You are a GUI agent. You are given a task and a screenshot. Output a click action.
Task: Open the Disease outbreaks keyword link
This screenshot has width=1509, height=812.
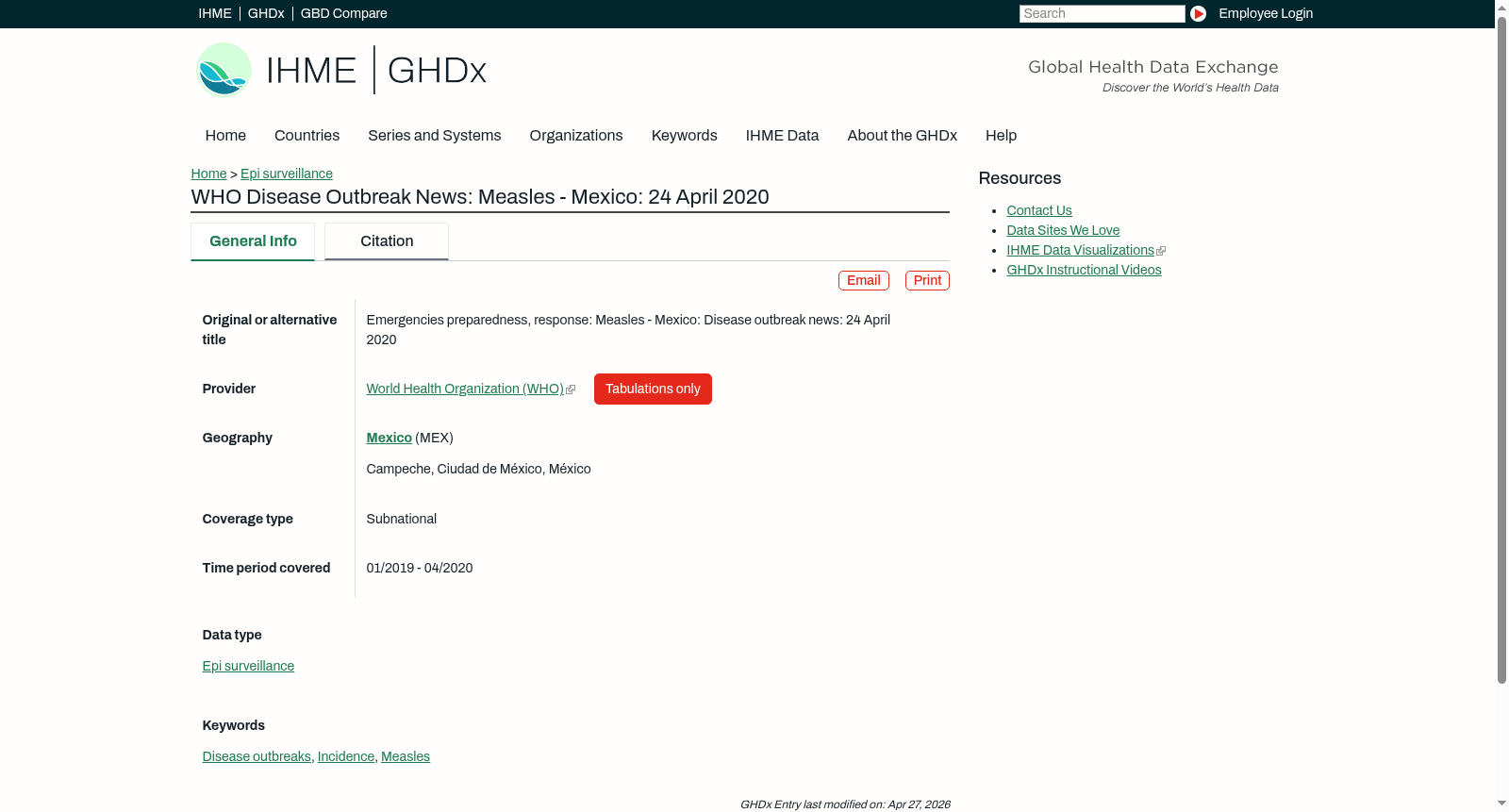257,756
